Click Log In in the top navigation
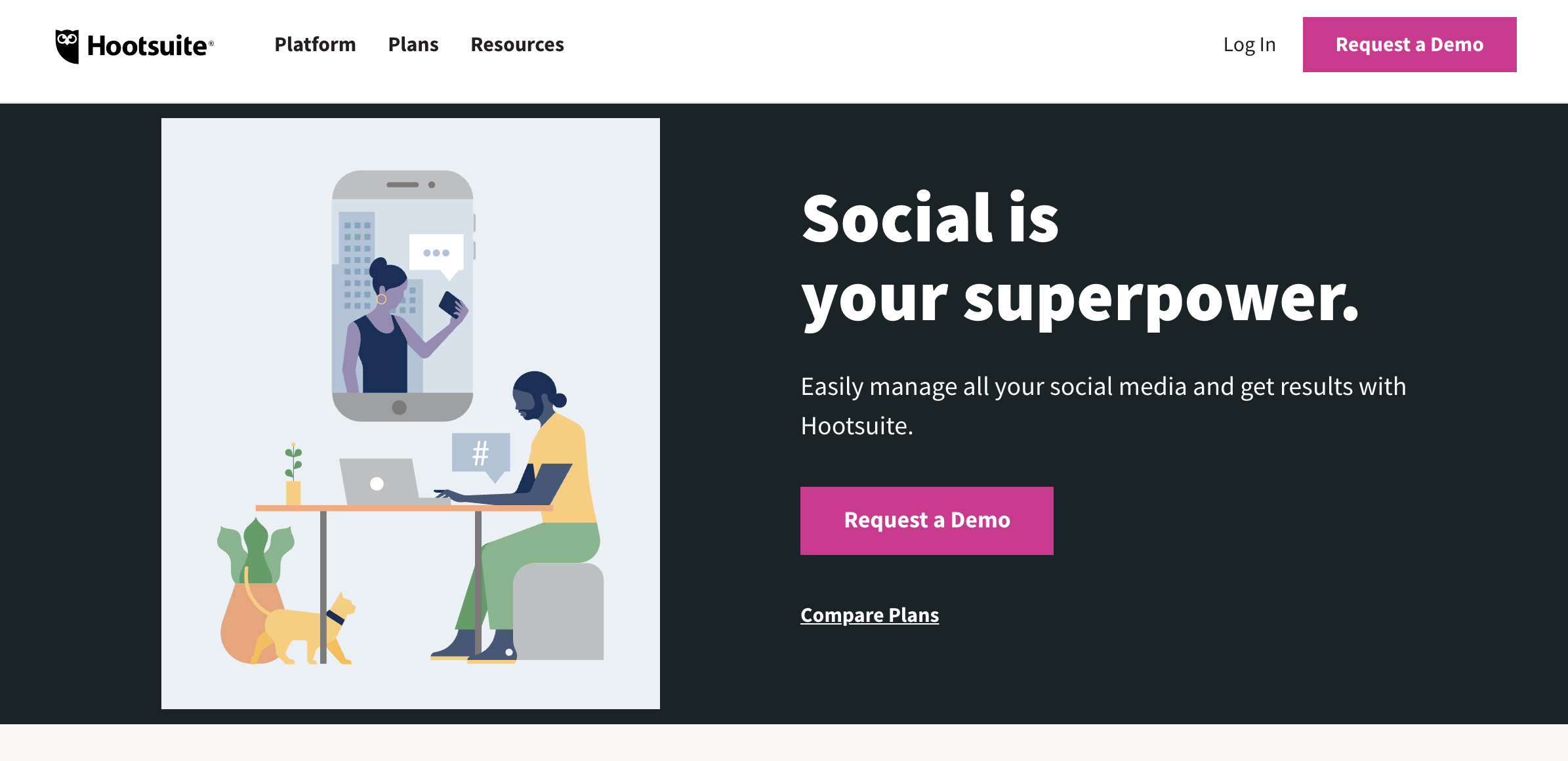 tap(1248, 44)
